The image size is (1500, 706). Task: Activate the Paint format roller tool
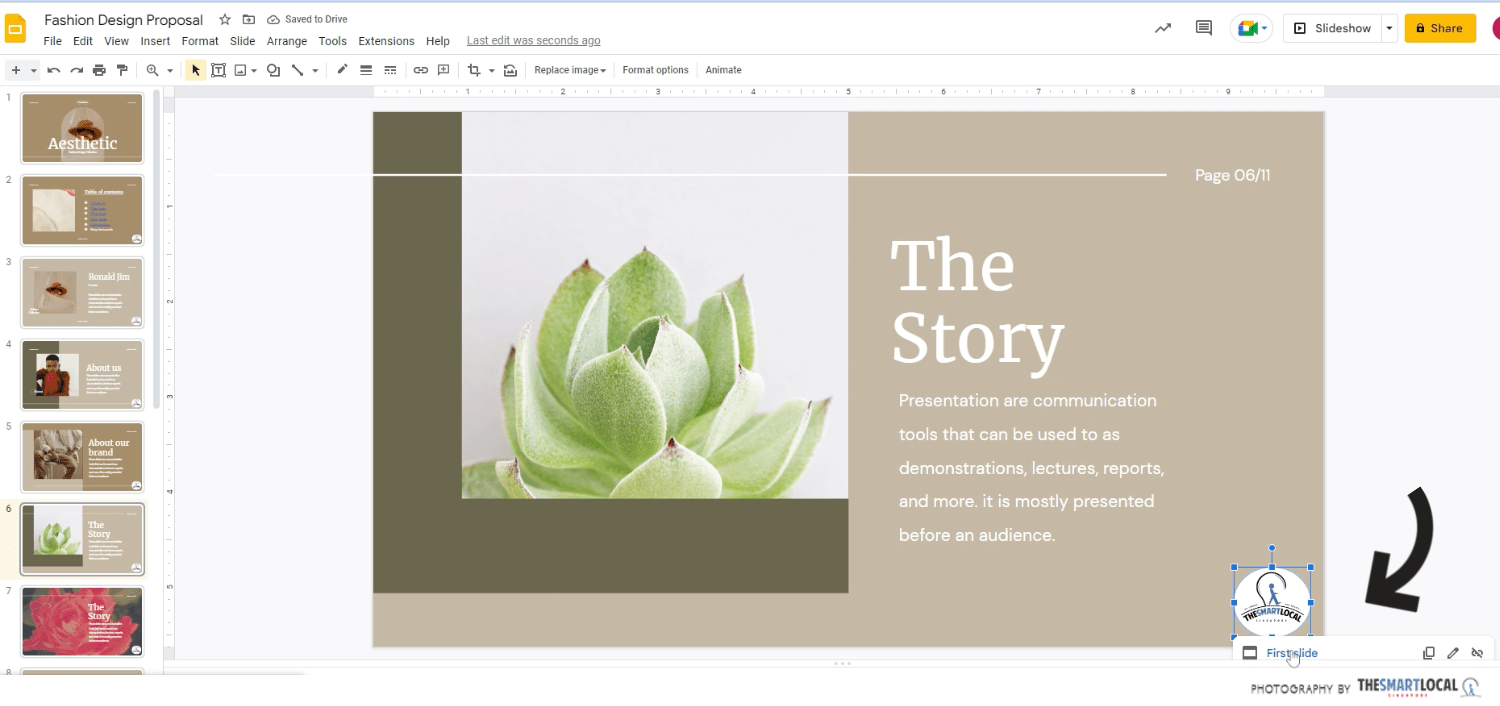122,70
